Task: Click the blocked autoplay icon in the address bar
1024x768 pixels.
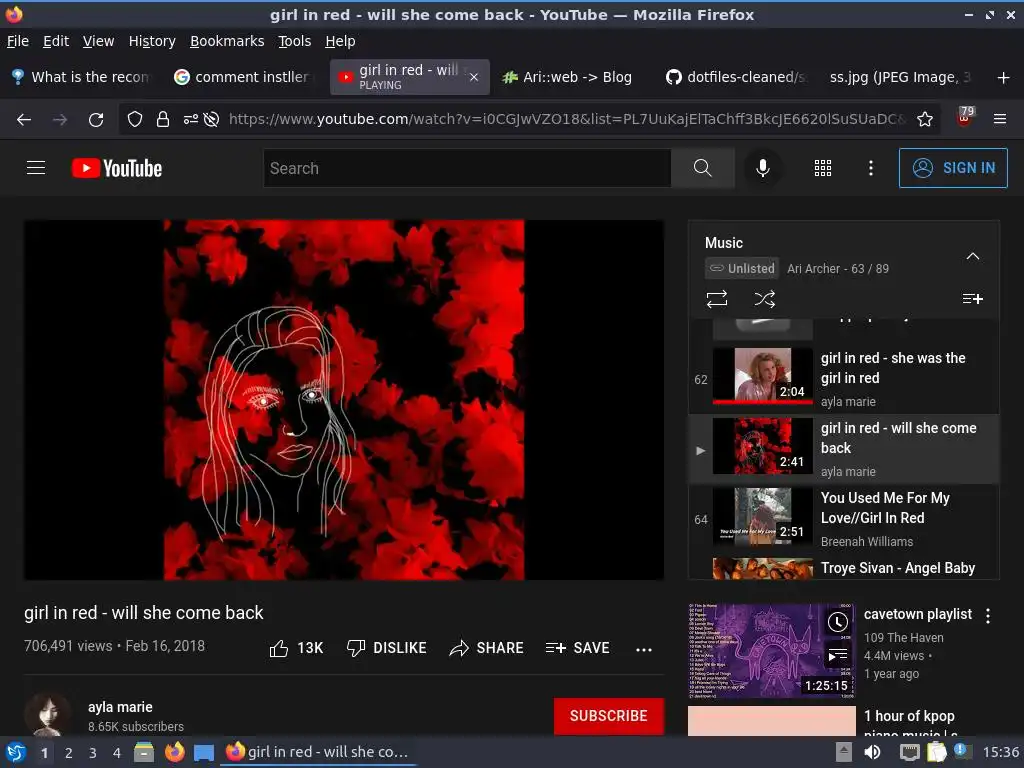Action: click(211, 119)
